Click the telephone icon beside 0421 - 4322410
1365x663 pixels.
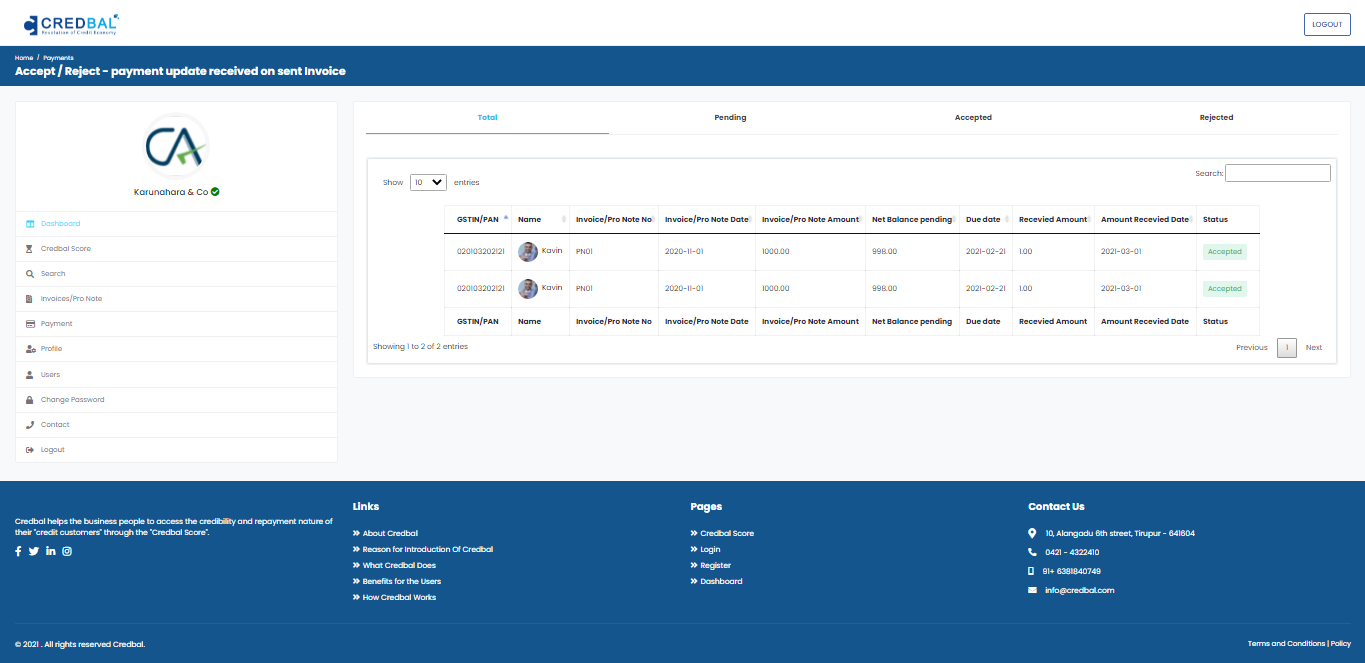click(1032, 552)
